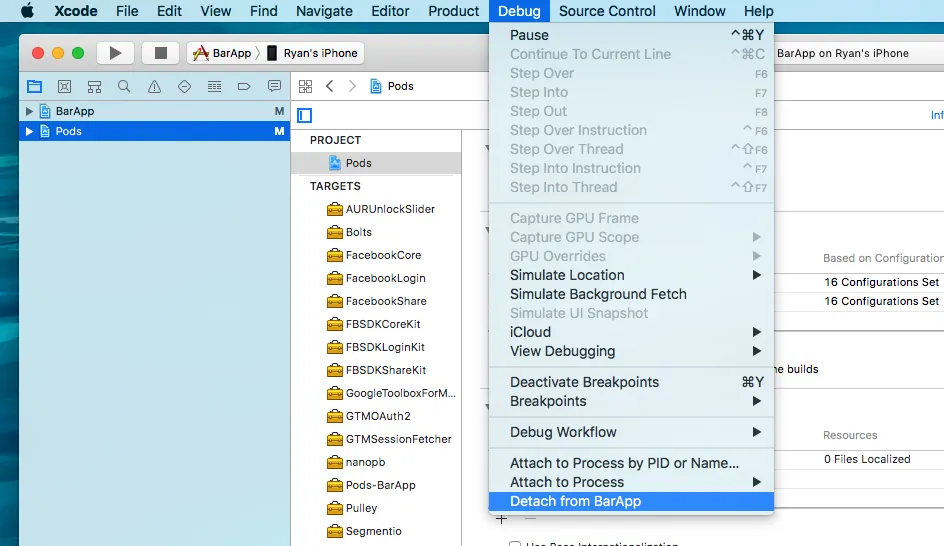Choose Simulate Background Fetch

click(631, 294)
